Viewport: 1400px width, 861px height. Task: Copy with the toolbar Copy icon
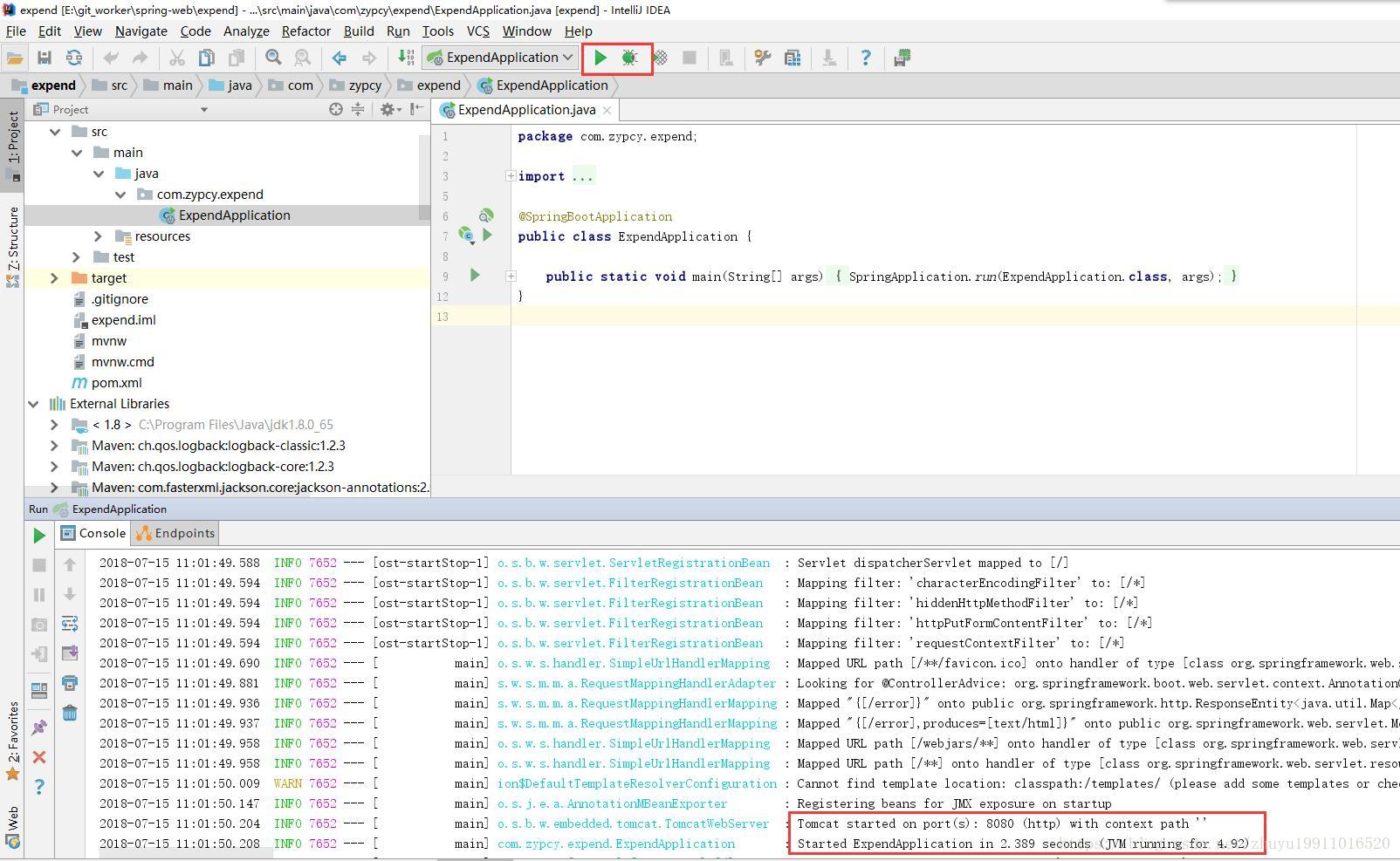[x=207, y=58]
